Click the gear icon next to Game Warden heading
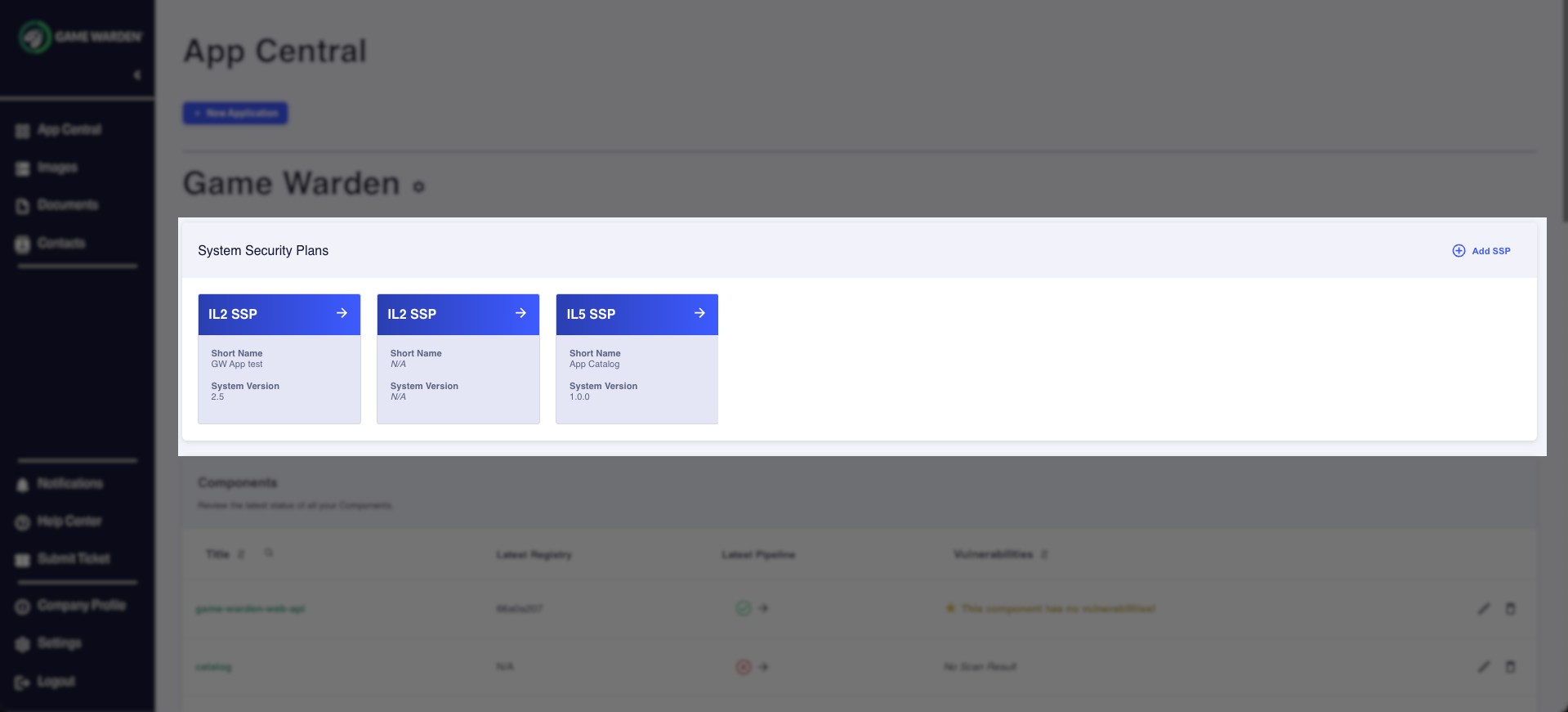Screen dimensions: 1568x712 (x=418, y=186)
